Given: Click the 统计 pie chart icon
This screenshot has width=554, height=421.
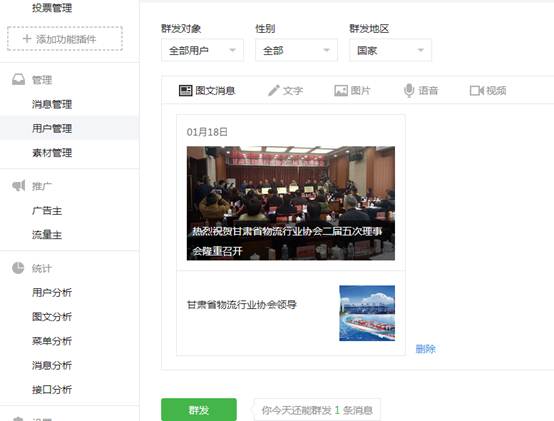Looking at the screenshot, I should (x=18, y=268).
